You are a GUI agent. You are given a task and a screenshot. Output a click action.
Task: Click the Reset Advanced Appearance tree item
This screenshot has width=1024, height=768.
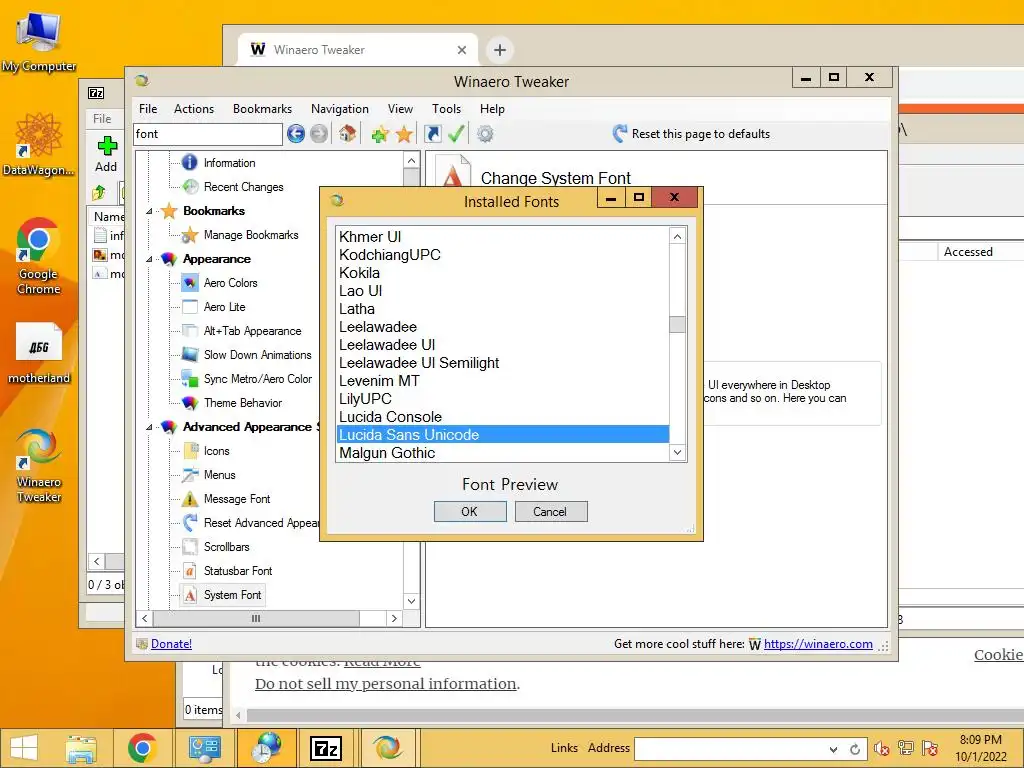coord(261,523)
